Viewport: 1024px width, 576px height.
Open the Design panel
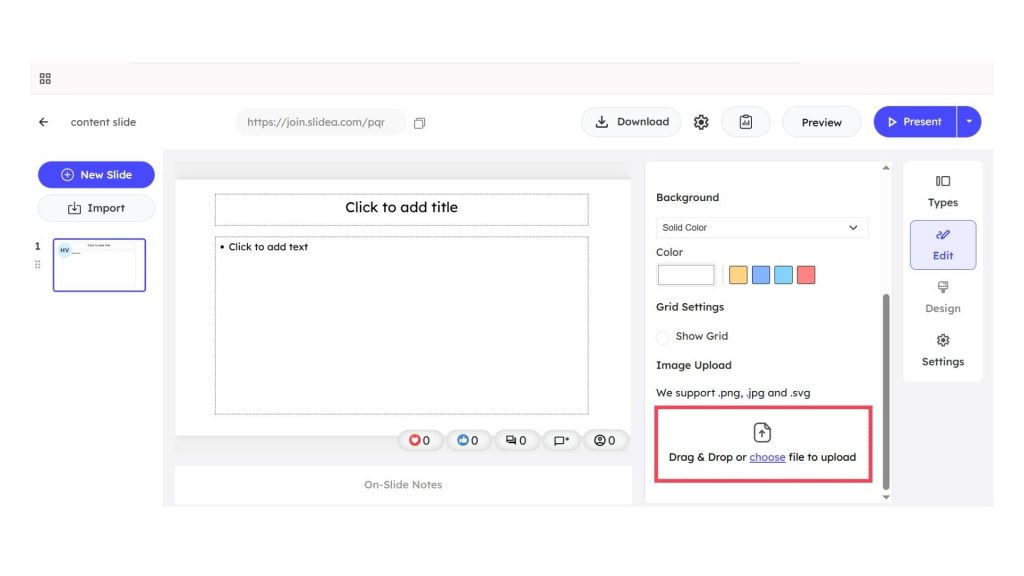[942, 298]
